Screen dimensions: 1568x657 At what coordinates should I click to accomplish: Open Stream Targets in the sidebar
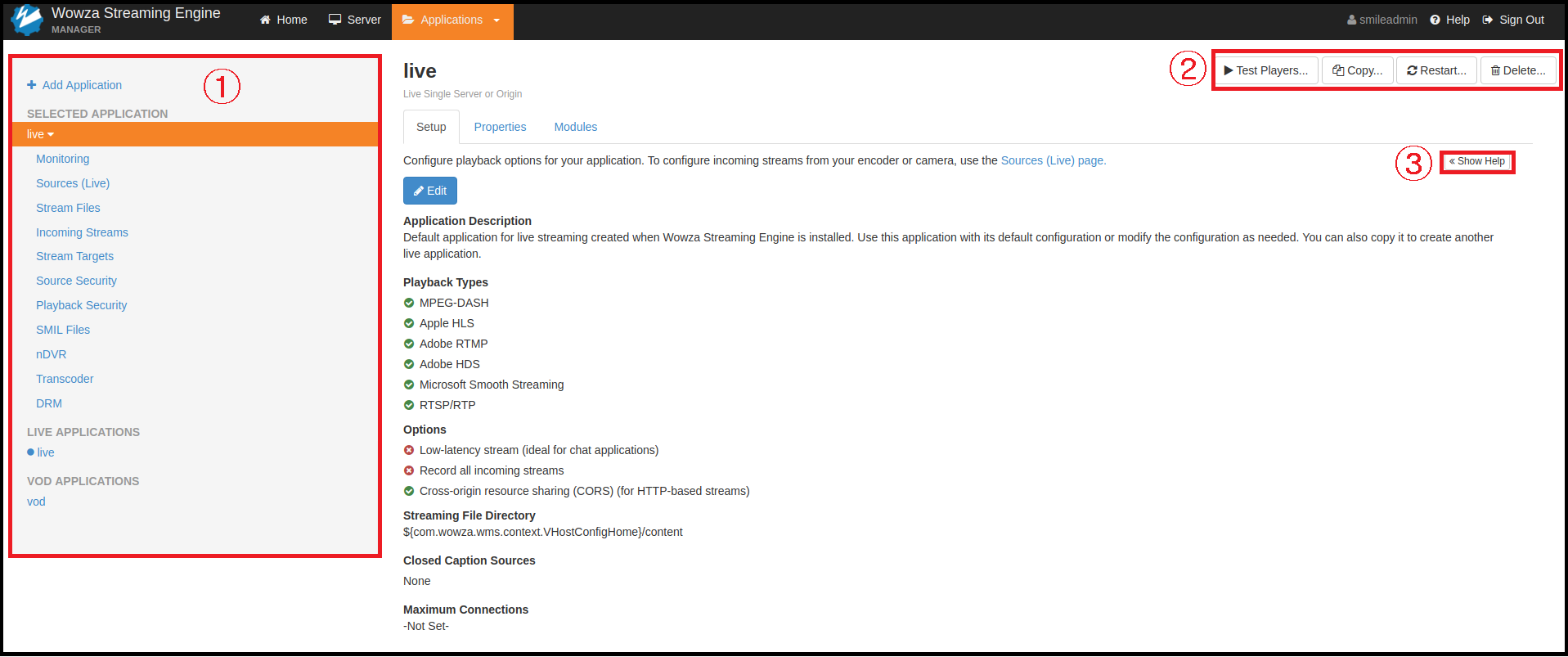(x=74, y=256)
